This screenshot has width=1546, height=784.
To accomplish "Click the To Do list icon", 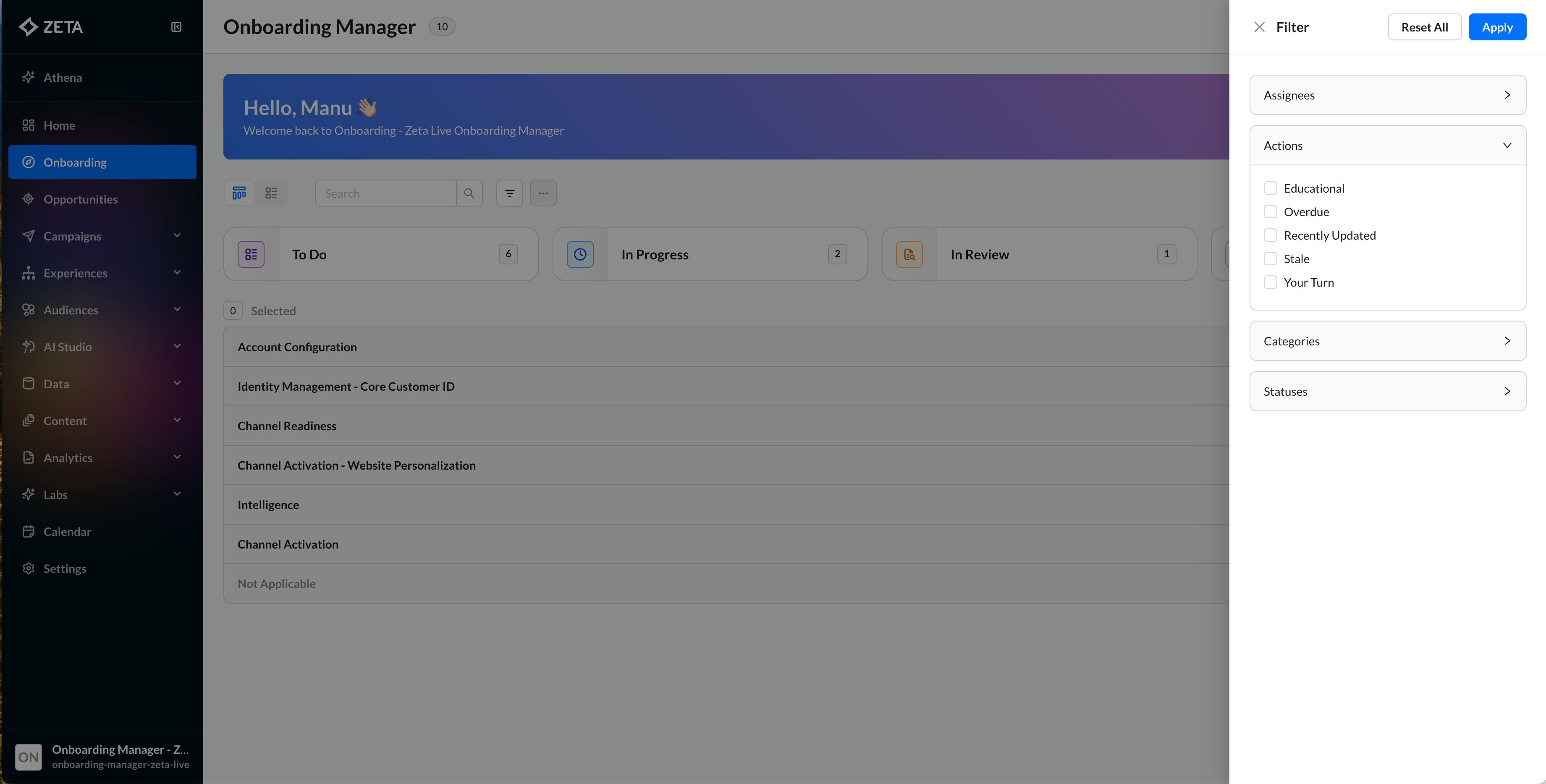I will (x=251, y=254).
